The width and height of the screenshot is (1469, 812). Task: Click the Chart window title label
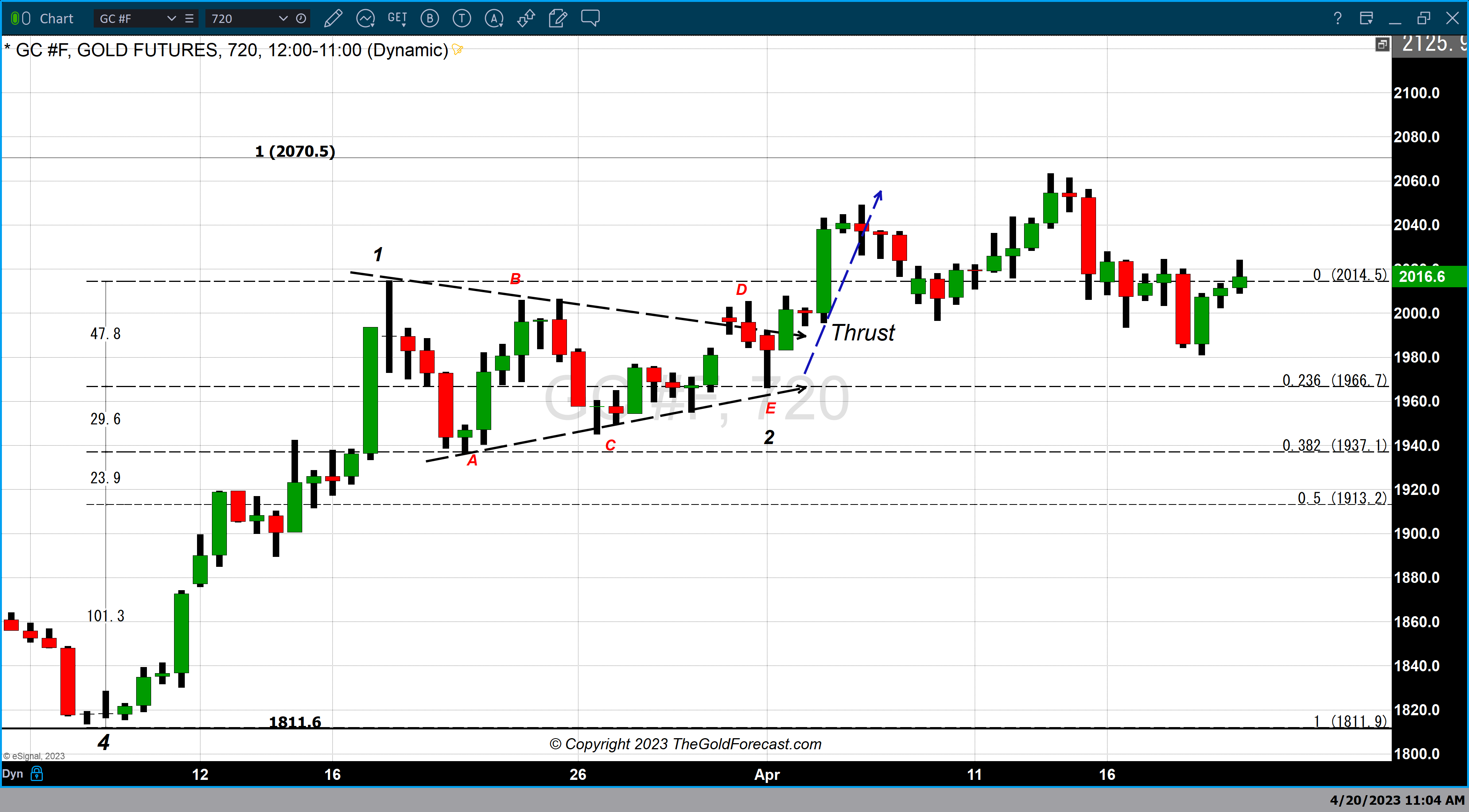pyautogui.click(x=57, y=18)
